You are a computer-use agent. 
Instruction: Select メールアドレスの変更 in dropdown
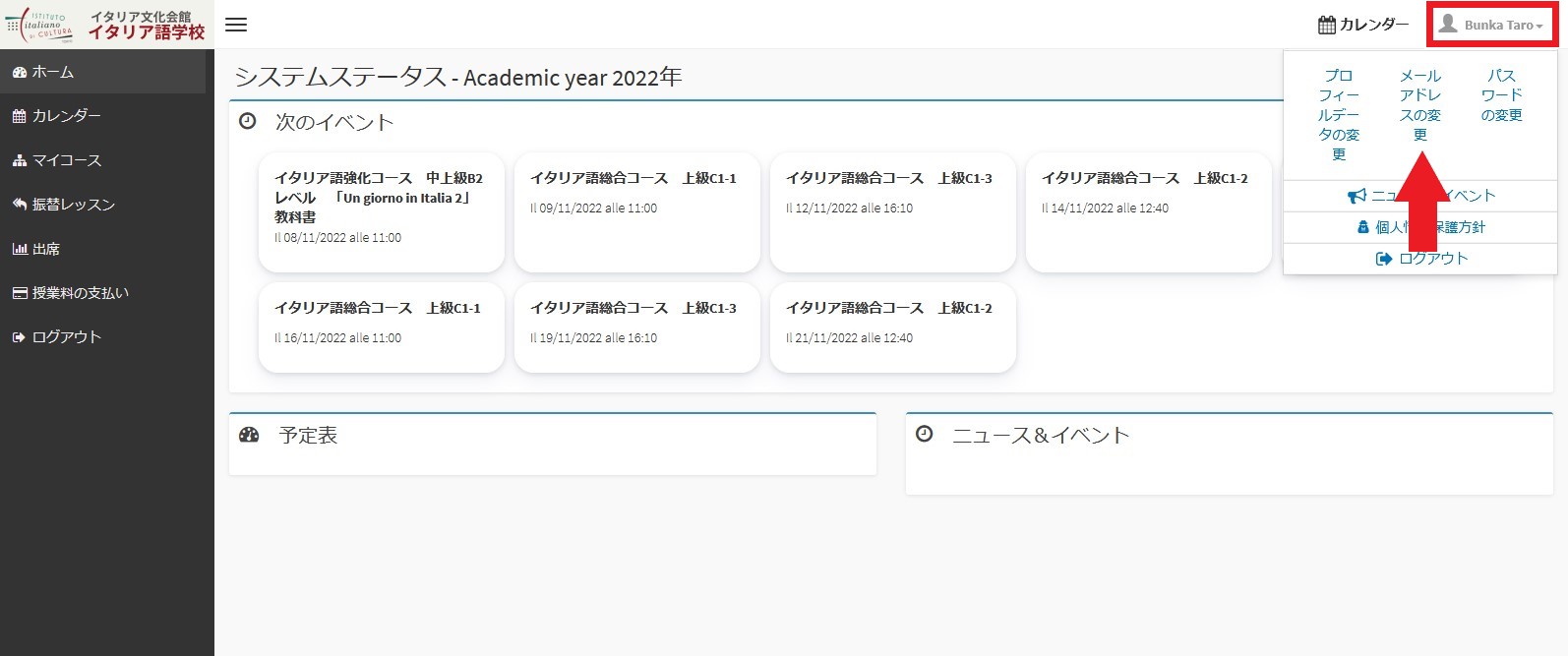tap(1419, 104)
